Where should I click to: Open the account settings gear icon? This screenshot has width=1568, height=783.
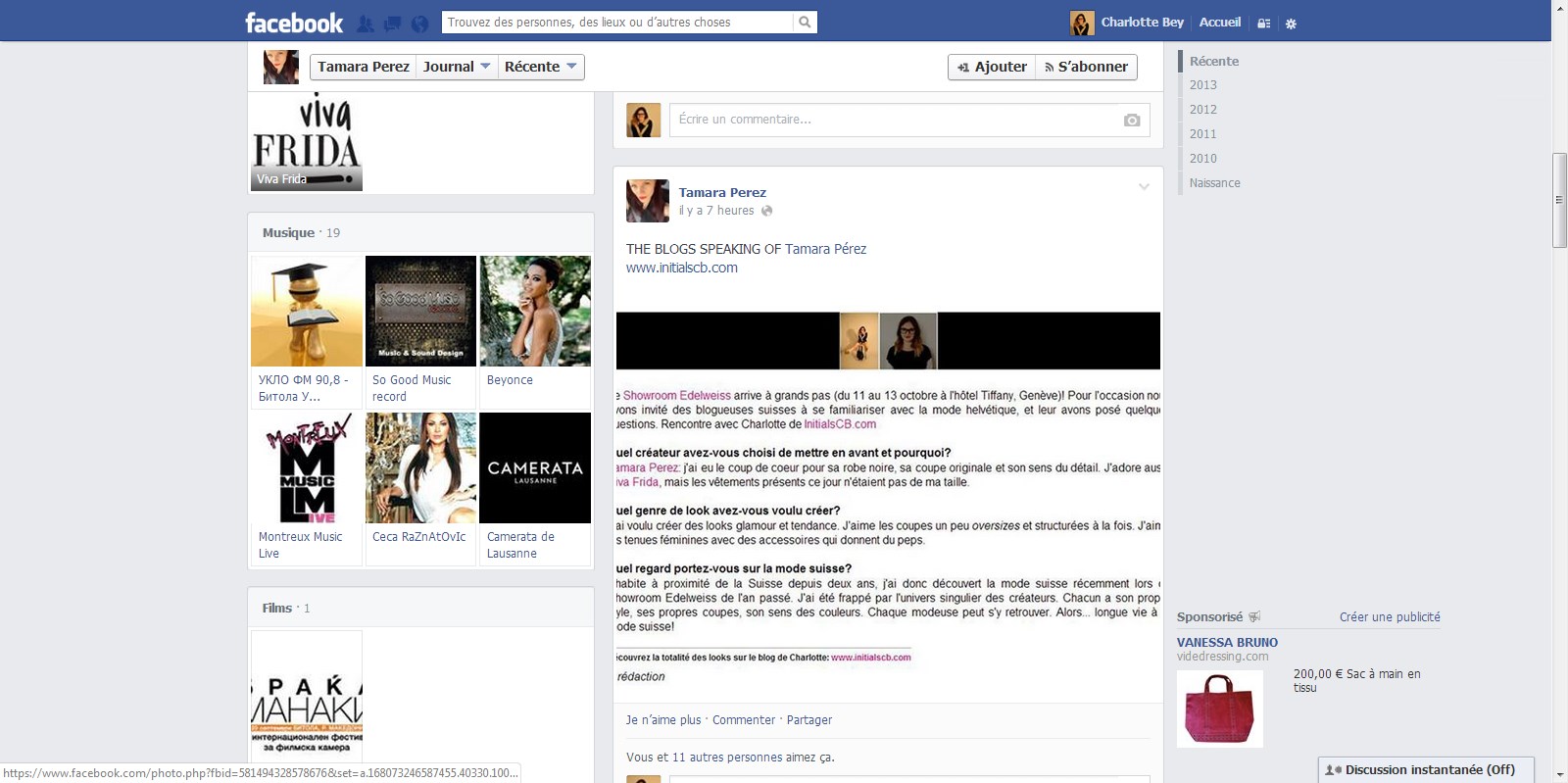[1291, 24]
